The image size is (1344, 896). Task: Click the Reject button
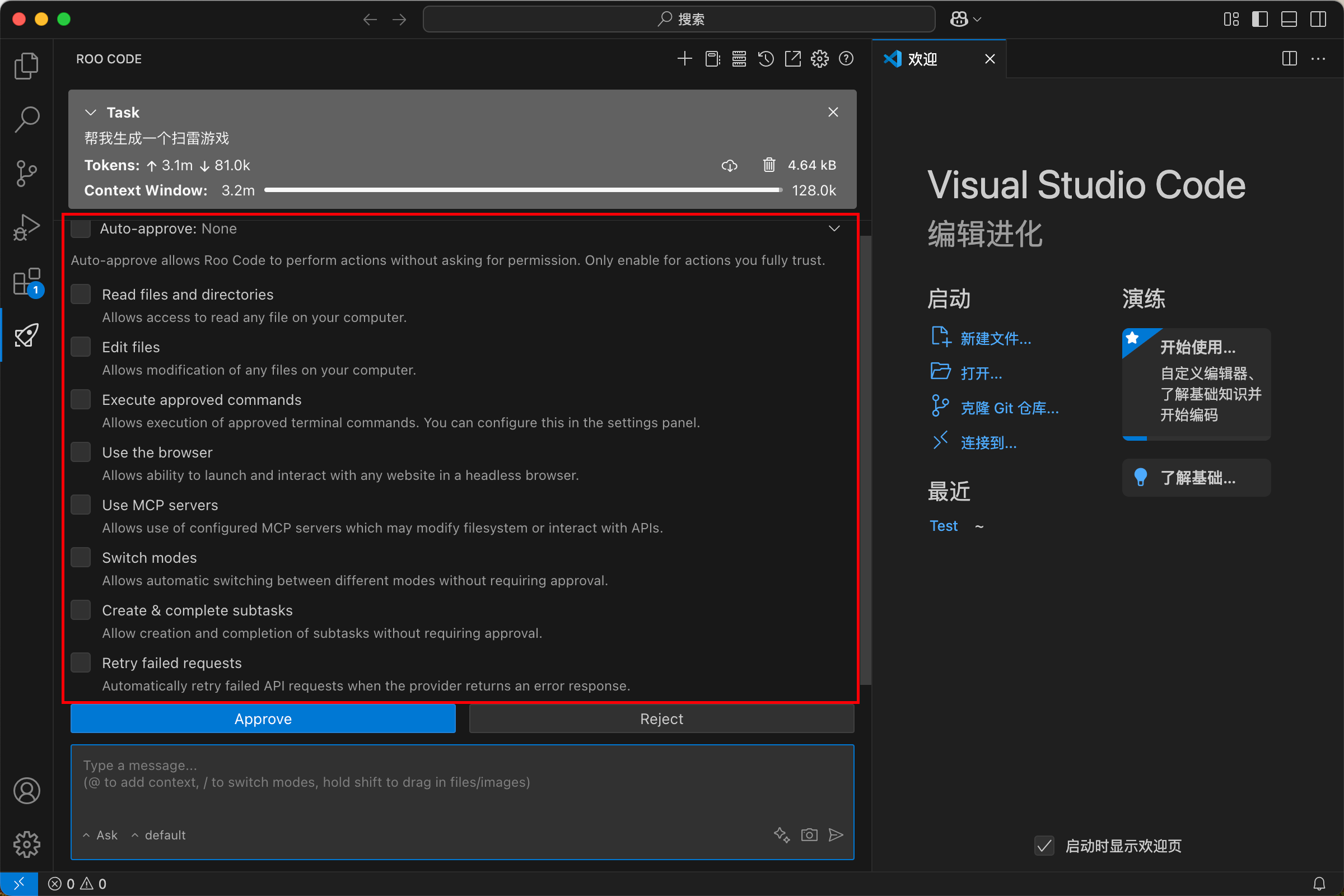pos(662,718)
